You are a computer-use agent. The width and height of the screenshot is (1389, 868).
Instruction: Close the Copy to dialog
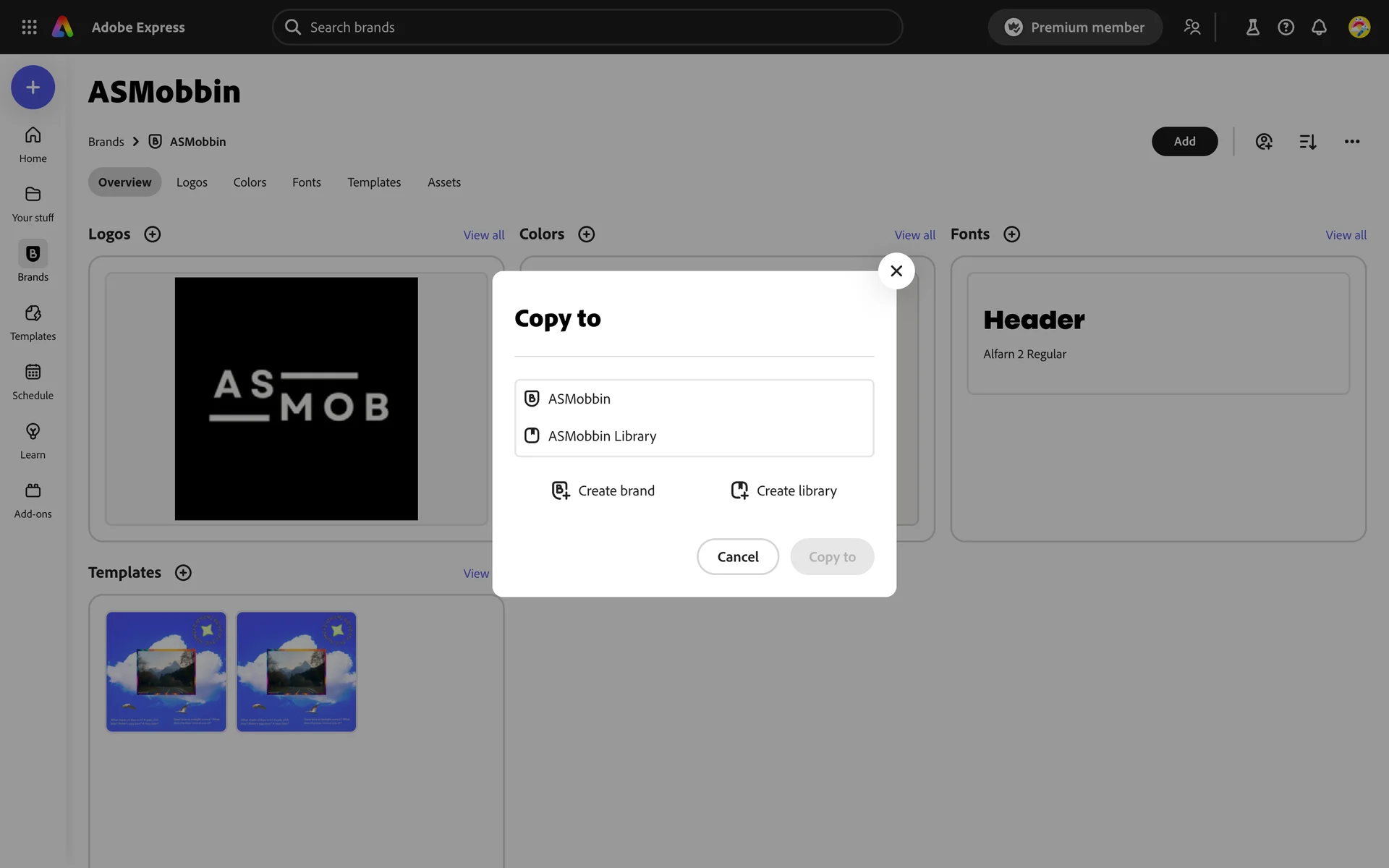click(x=896, y=271)
